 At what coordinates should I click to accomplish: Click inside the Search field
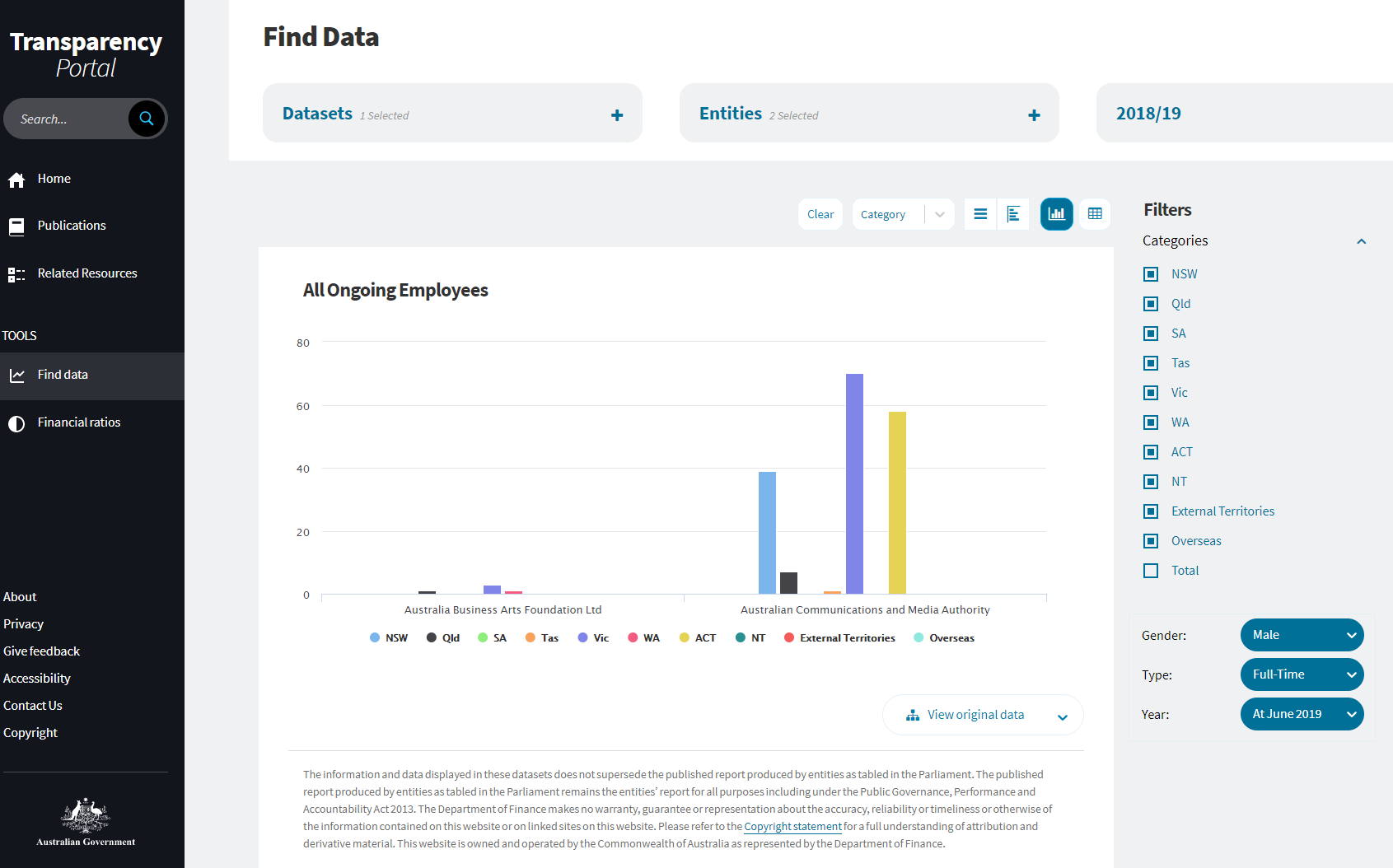[x=74, y=119]
